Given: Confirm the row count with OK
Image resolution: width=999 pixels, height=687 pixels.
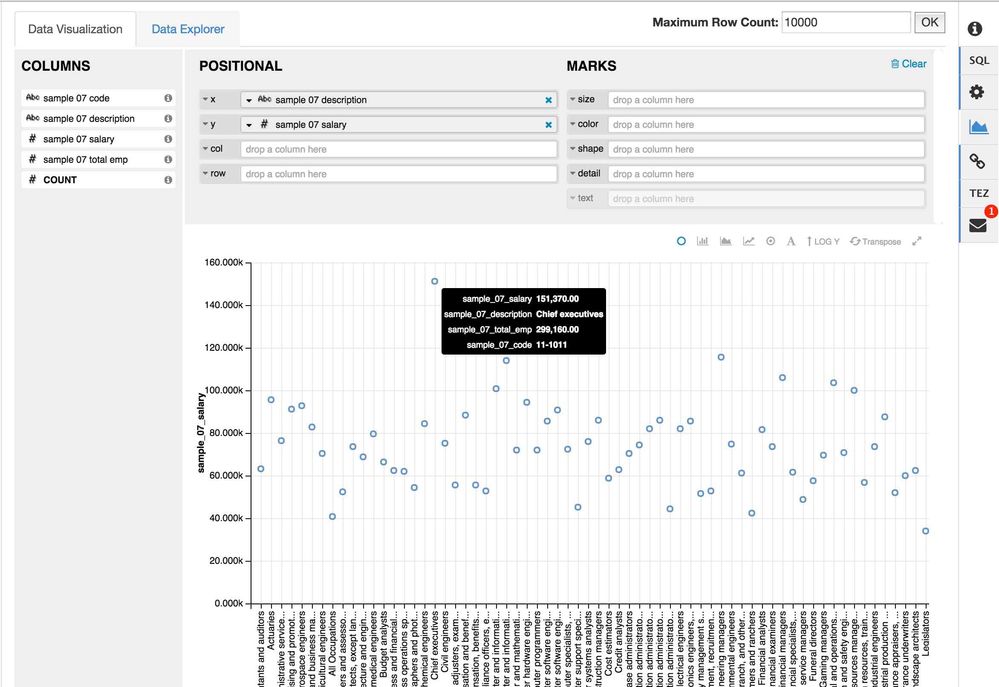Looking at the screenshot, I should coord(930,22).
